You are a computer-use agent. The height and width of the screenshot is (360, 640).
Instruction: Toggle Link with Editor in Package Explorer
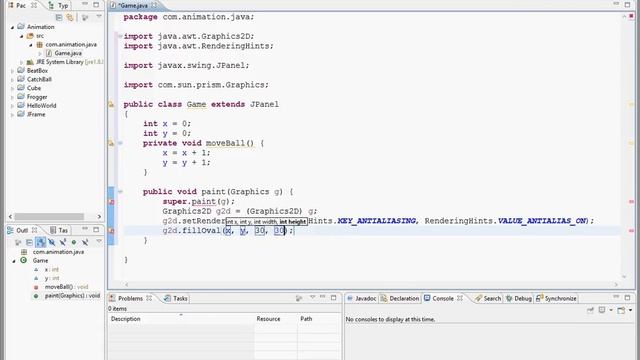coord(70,17)
